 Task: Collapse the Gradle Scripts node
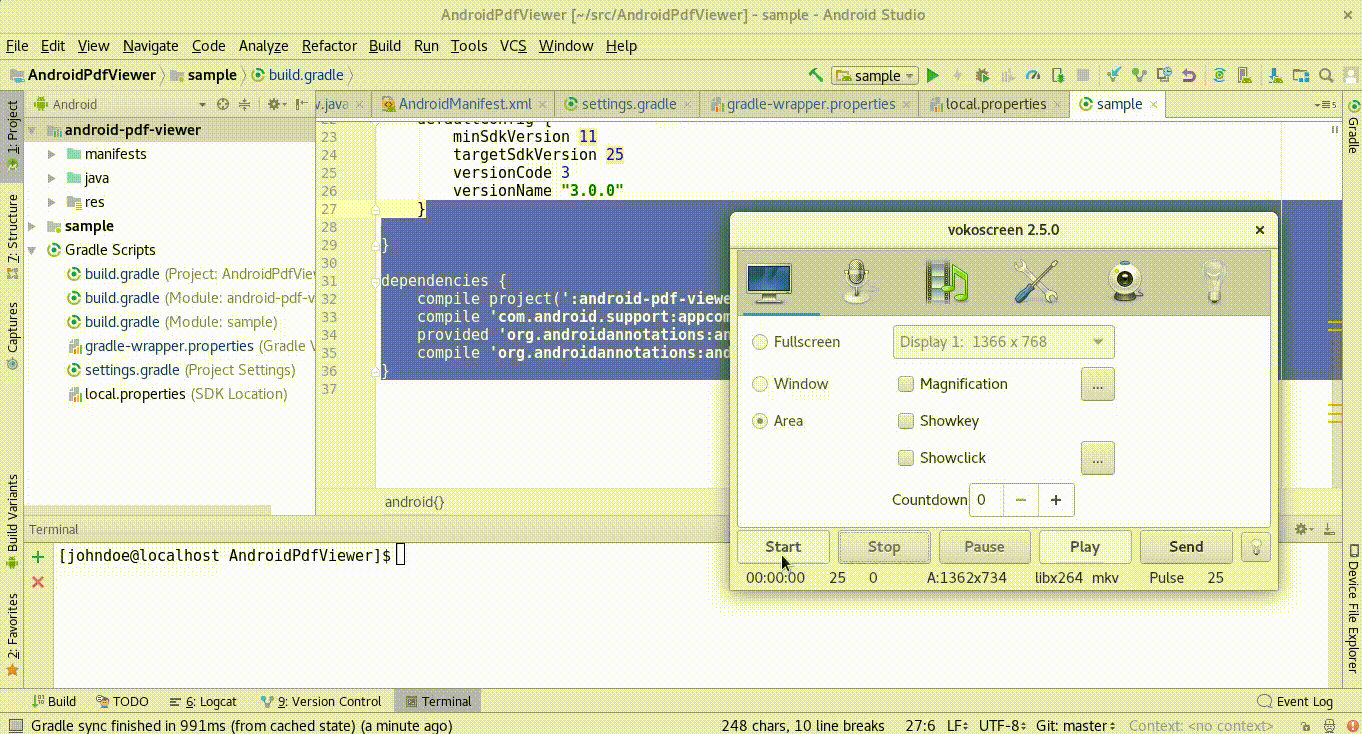pyautogui.click(x=33, y=250)
